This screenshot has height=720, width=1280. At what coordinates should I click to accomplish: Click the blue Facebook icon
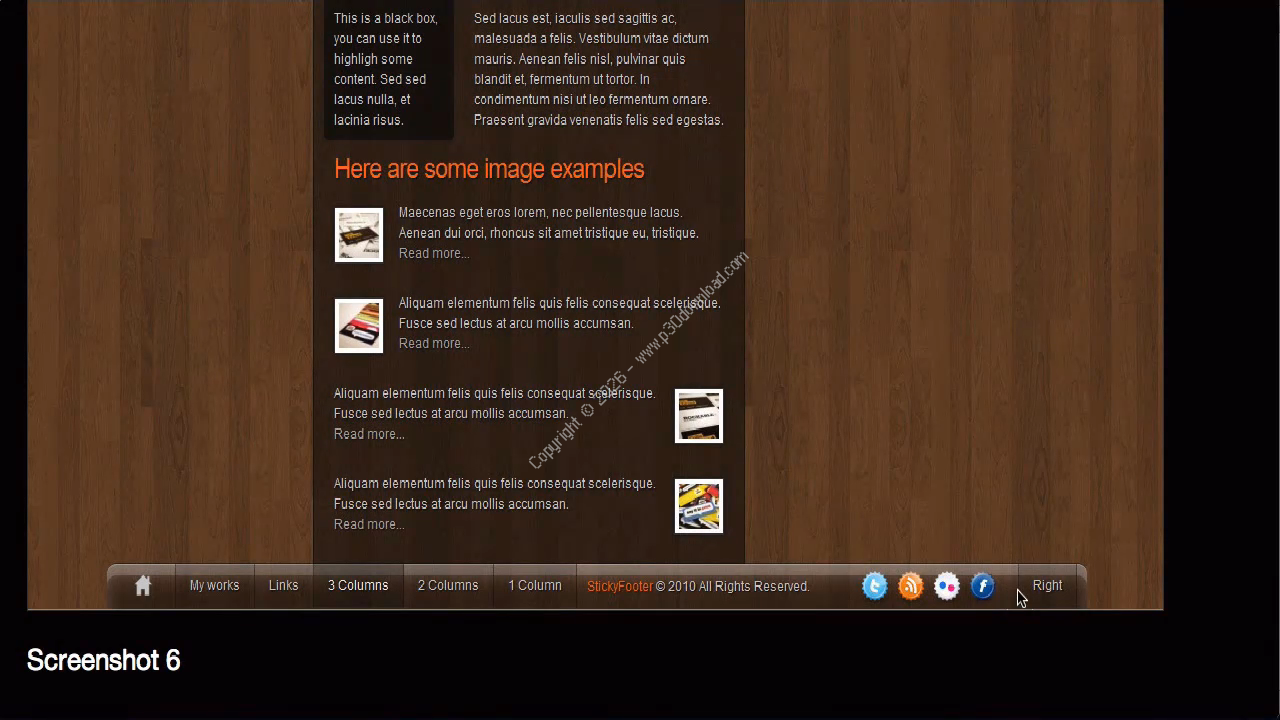(983, 586)
